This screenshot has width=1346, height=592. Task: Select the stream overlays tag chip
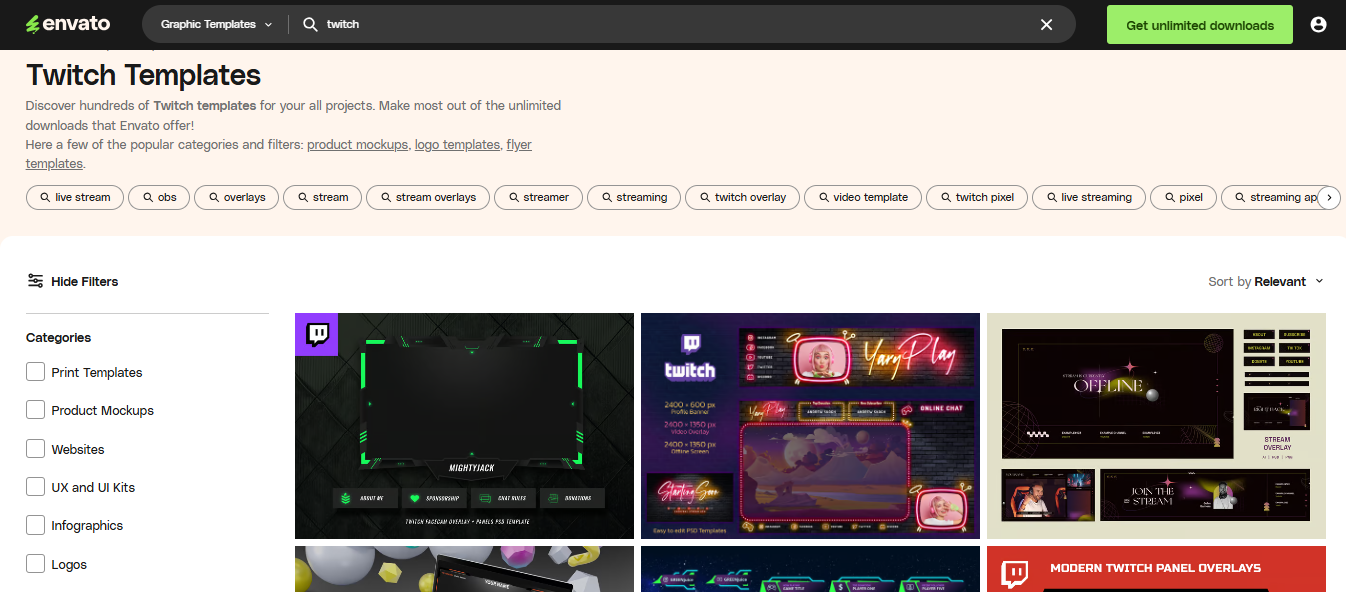pyautogui.click(x=428, y=197)
